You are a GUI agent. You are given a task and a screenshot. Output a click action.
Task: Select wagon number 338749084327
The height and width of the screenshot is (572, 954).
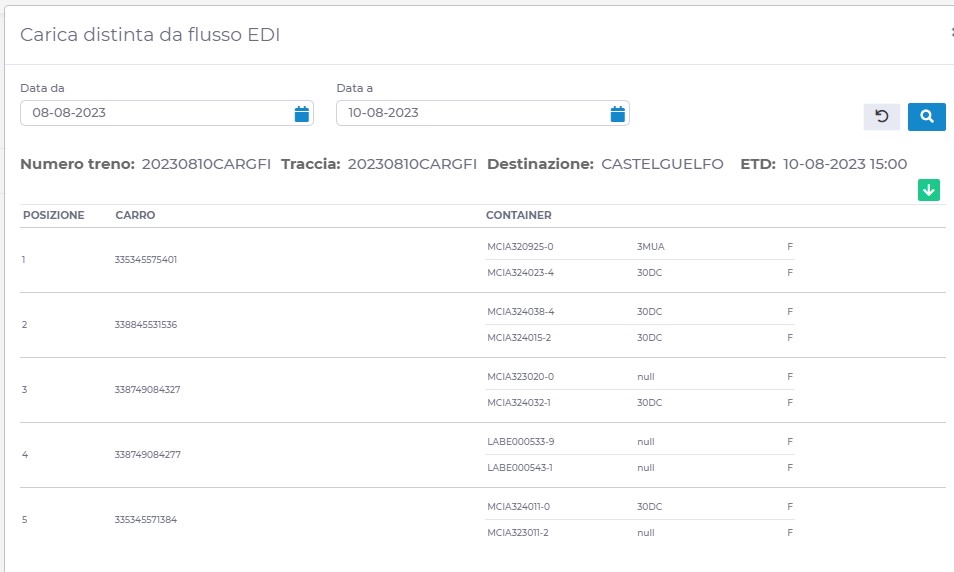[x=147, y=390]
